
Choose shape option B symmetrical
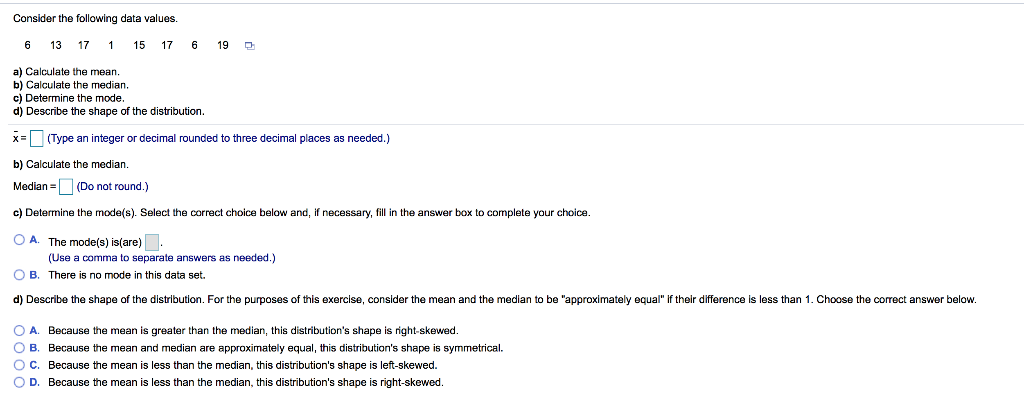coord(20,347)
